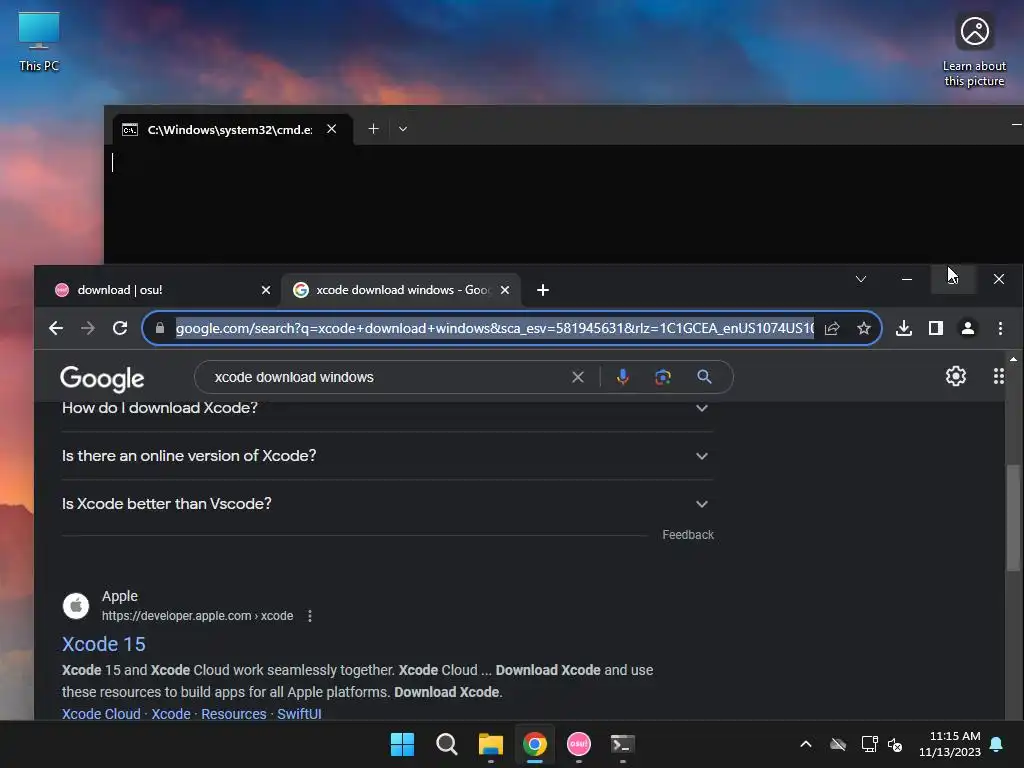Click the OneDrive cloud tray icon
Viewport: 1024px width, 768px height.
[838, 744]
